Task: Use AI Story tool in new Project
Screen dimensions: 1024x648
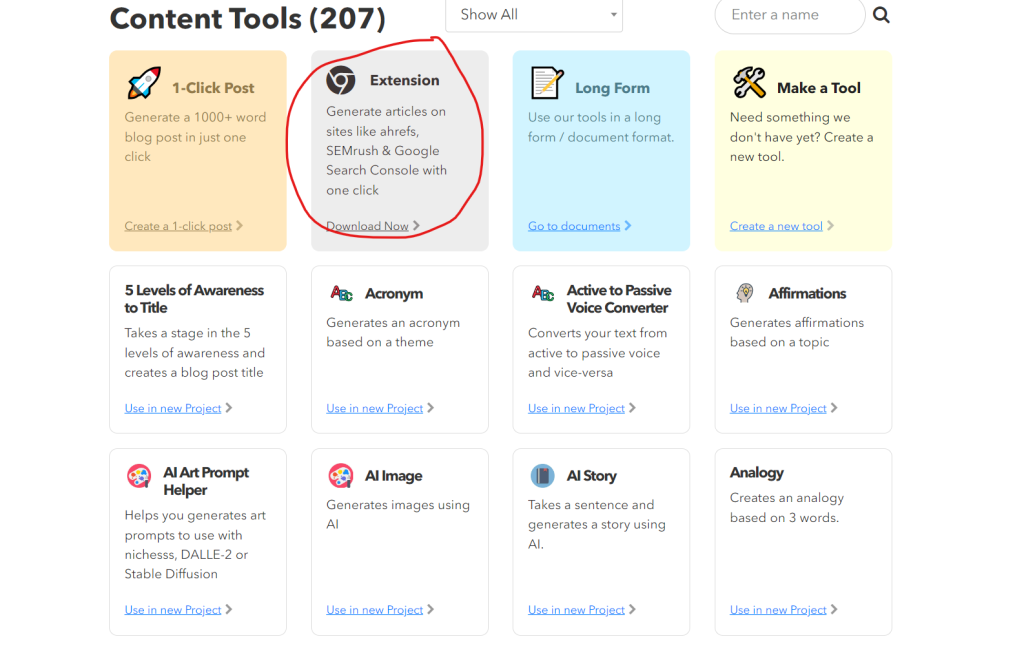Action: (x=576, y=609)
